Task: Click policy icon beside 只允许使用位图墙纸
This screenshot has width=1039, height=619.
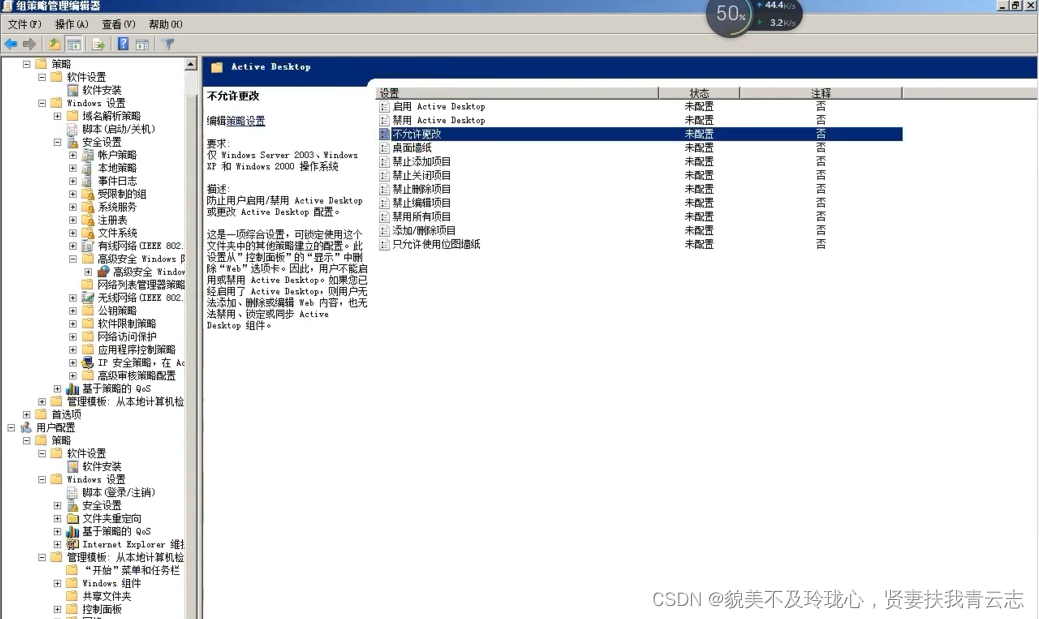Action: (x=384, y=245)
